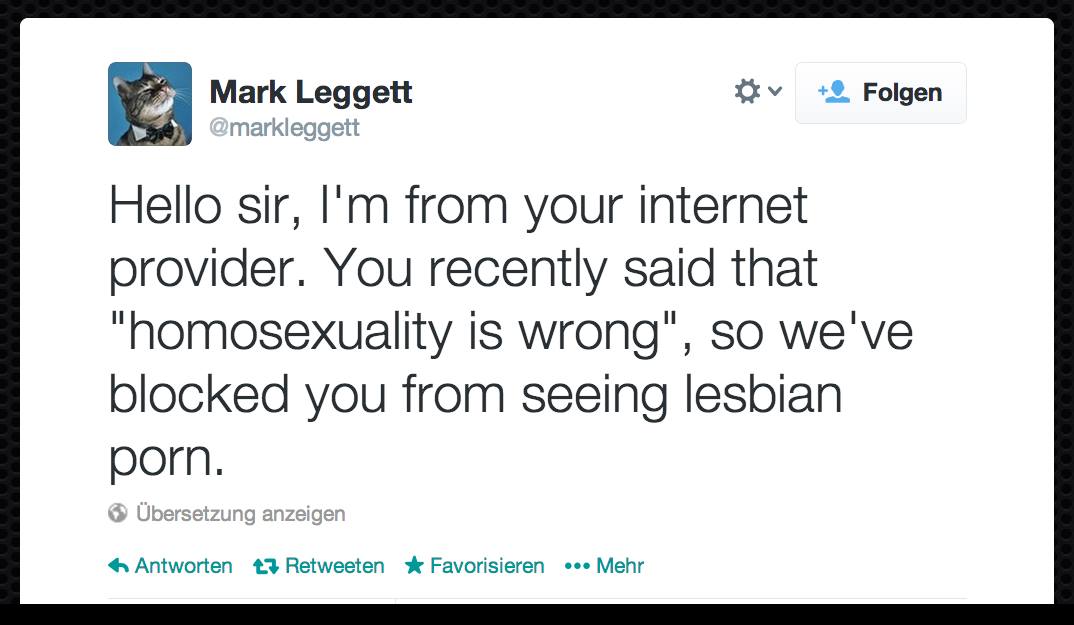Click the tweet text starting 'Hello sir'
The height and width of the screenshot is (625, 1074).
pyautogui.click(x=458, y=207)
